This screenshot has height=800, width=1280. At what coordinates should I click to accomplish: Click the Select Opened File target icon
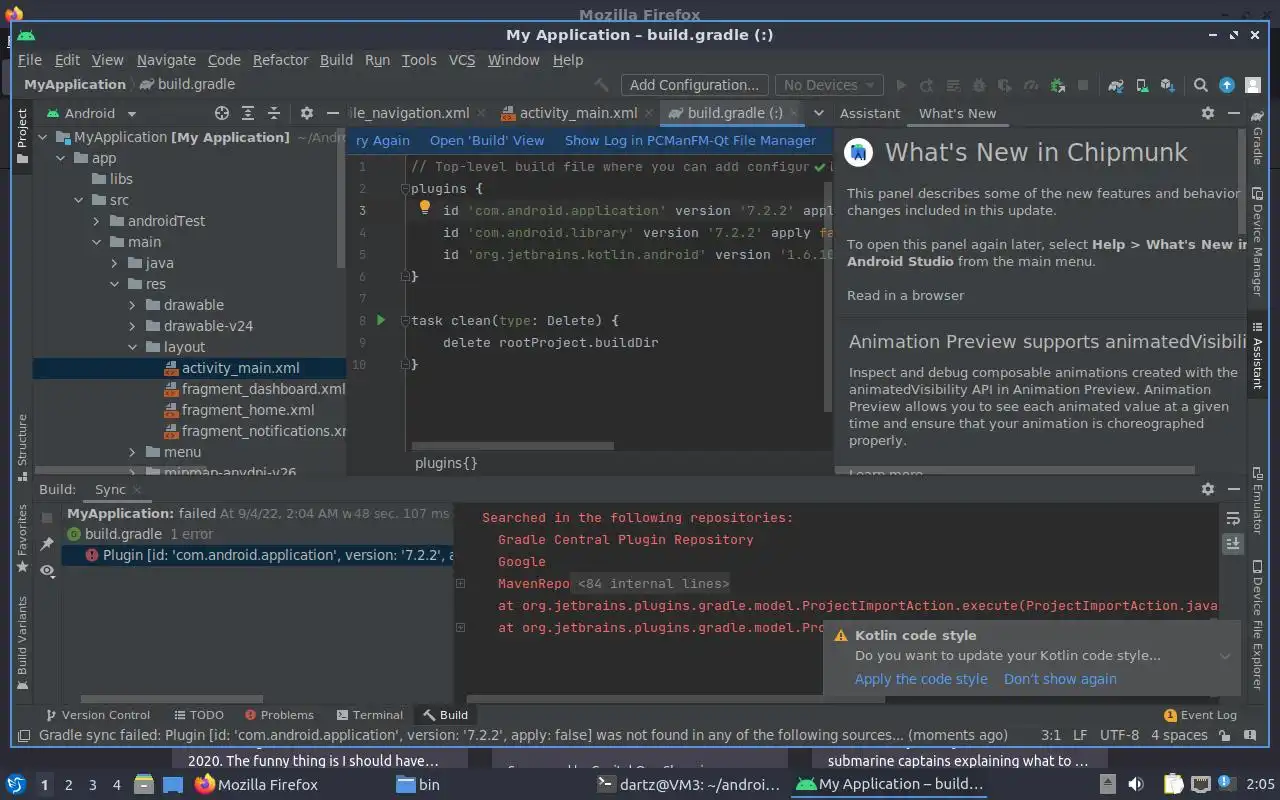pos(222,113)
